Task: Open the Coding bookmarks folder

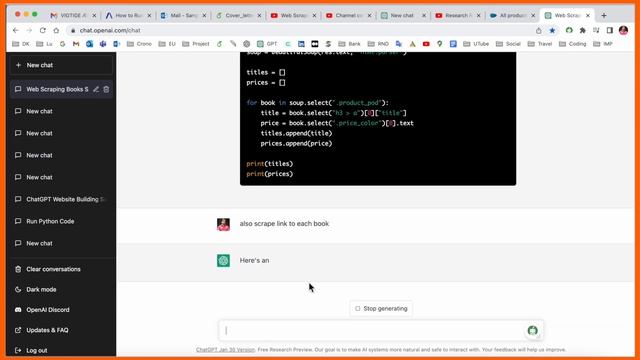Action: 572,44
